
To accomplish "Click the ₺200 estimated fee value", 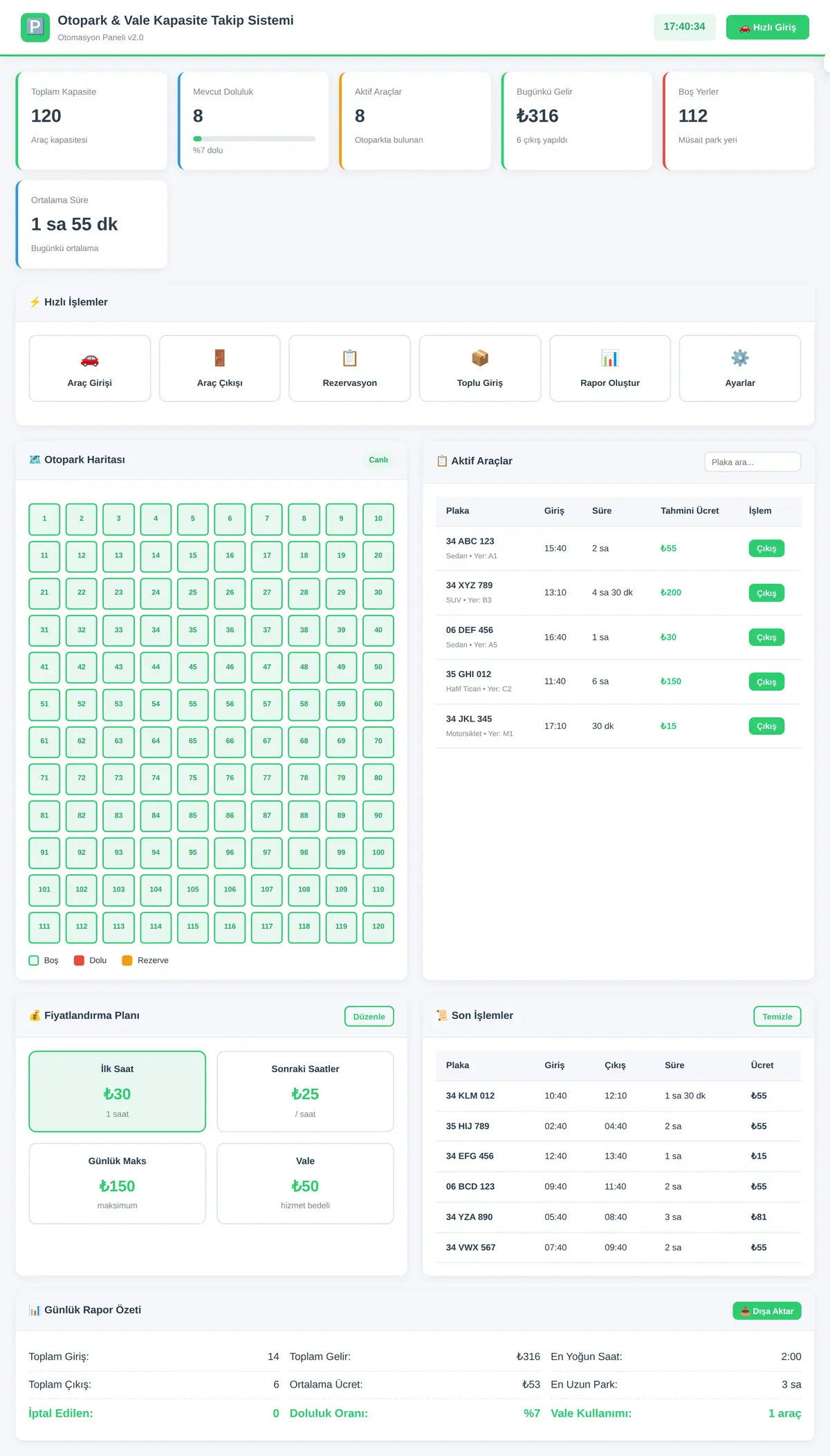I will coord(671,593).
